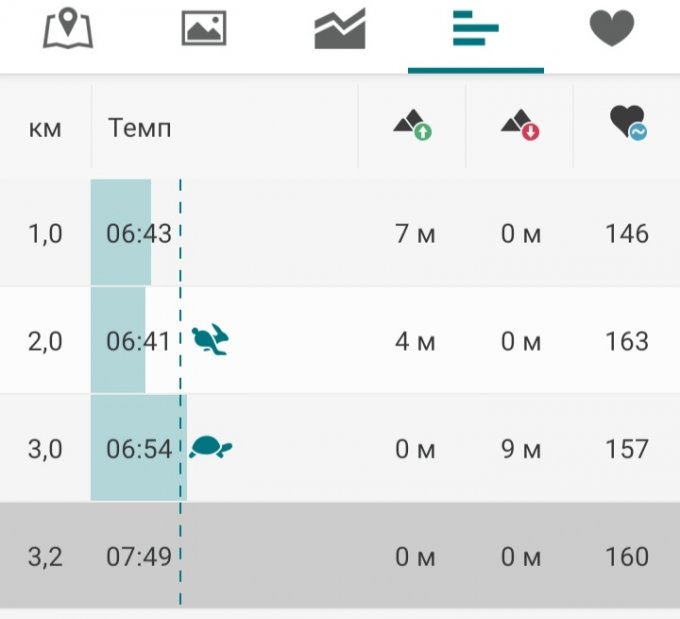The height and width of the screenshot is (619, 680).
Task: Tap the elevation loss column icon
Action: (x=520, y=126)
